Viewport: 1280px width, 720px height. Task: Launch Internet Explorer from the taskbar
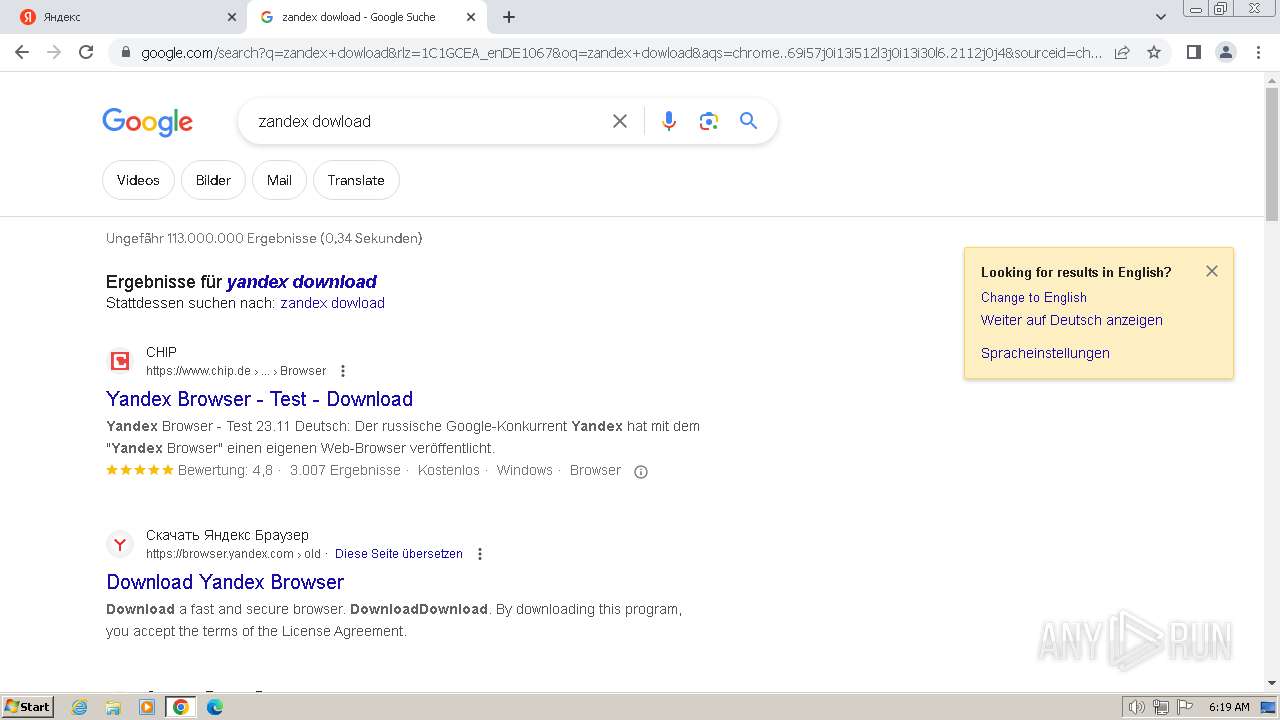pos(80,707)
